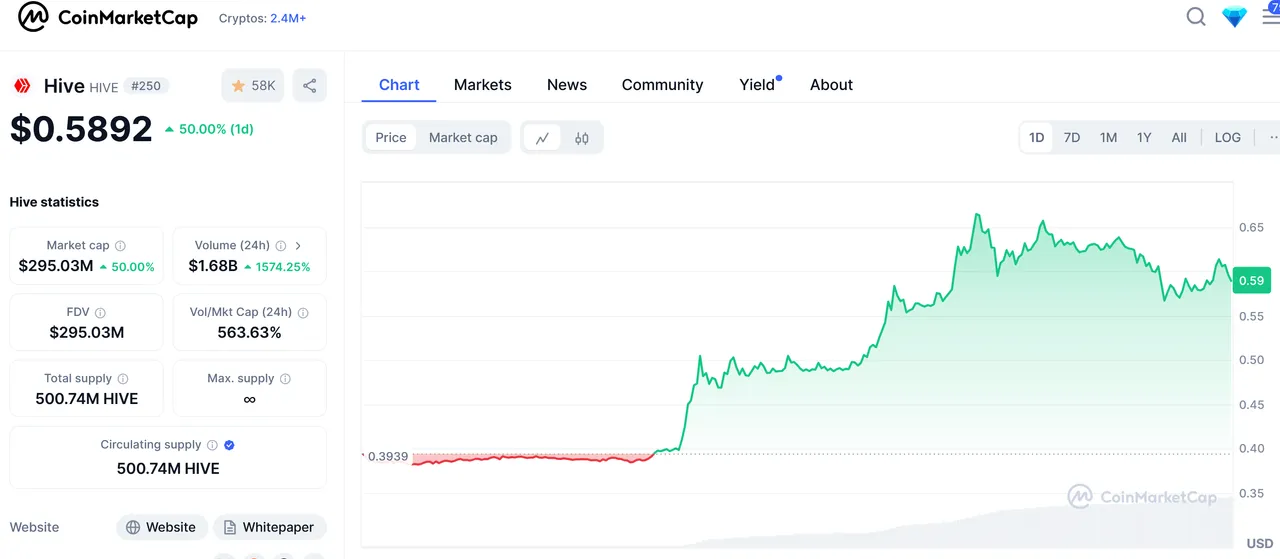This screenshot has width=1280, height=559.
Task: Select the Price toggle
Action: 391,138
